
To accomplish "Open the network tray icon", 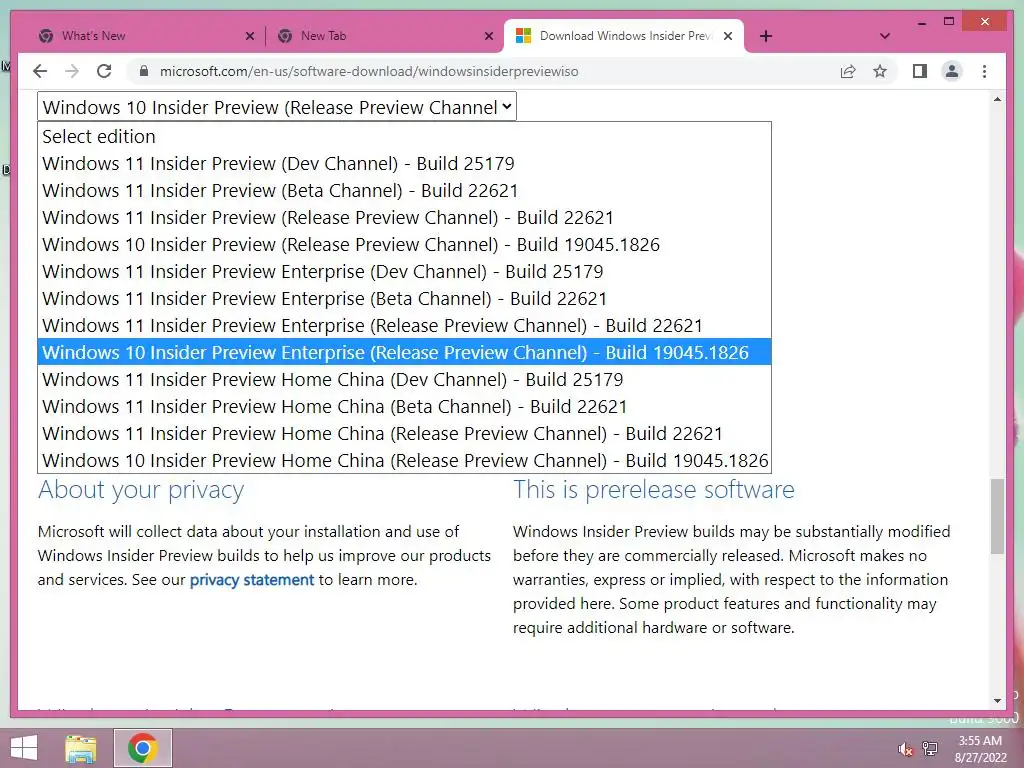I will coord(930,748).
